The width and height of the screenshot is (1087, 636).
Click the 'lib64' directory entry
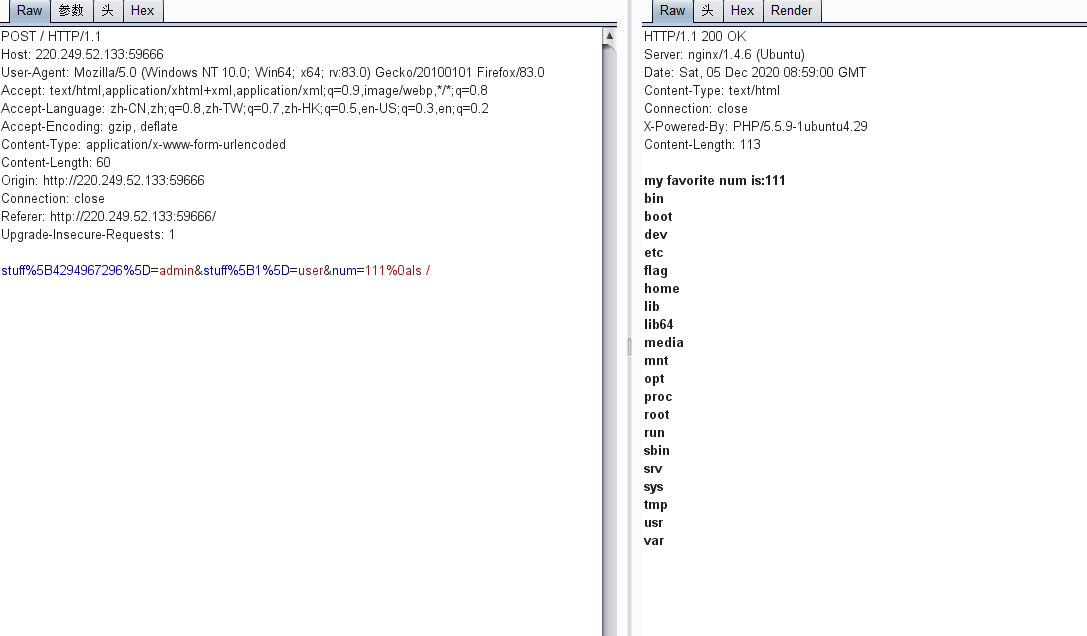tap(659, 325)
